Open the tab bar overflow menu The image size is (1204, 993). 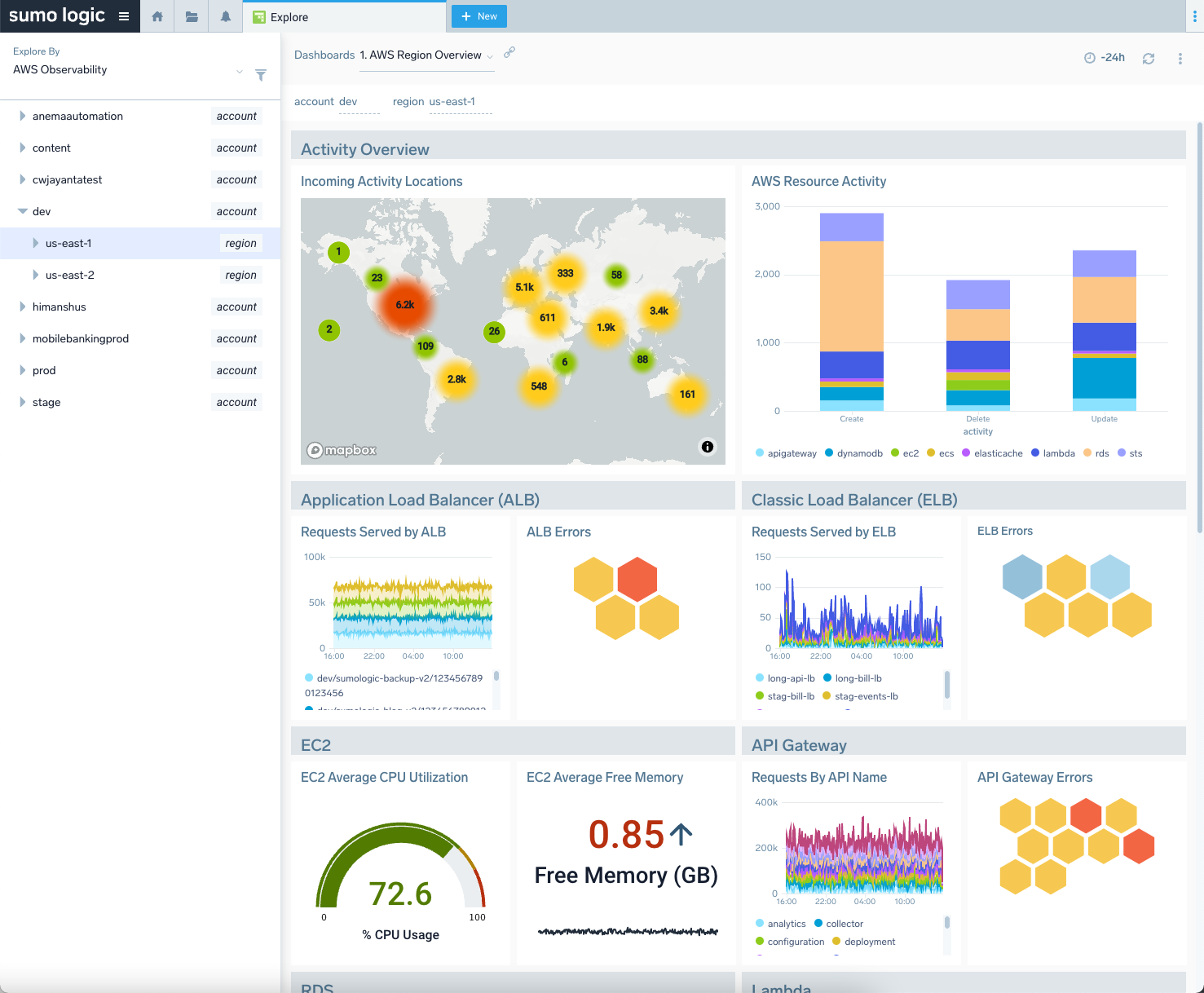click(x=1194, y=16)
